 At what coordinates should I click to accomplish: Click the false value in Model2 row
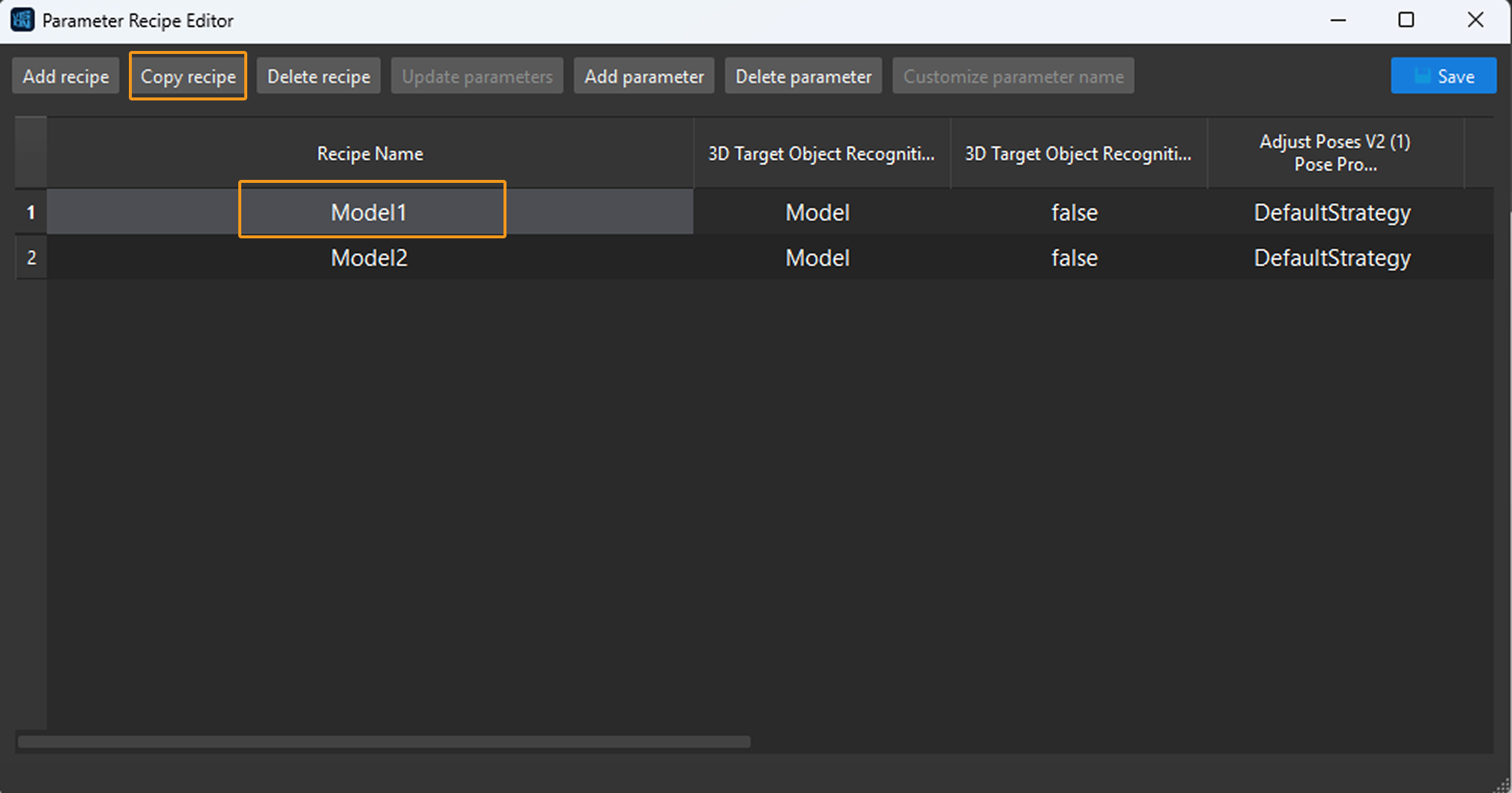tap(1074, 258)
